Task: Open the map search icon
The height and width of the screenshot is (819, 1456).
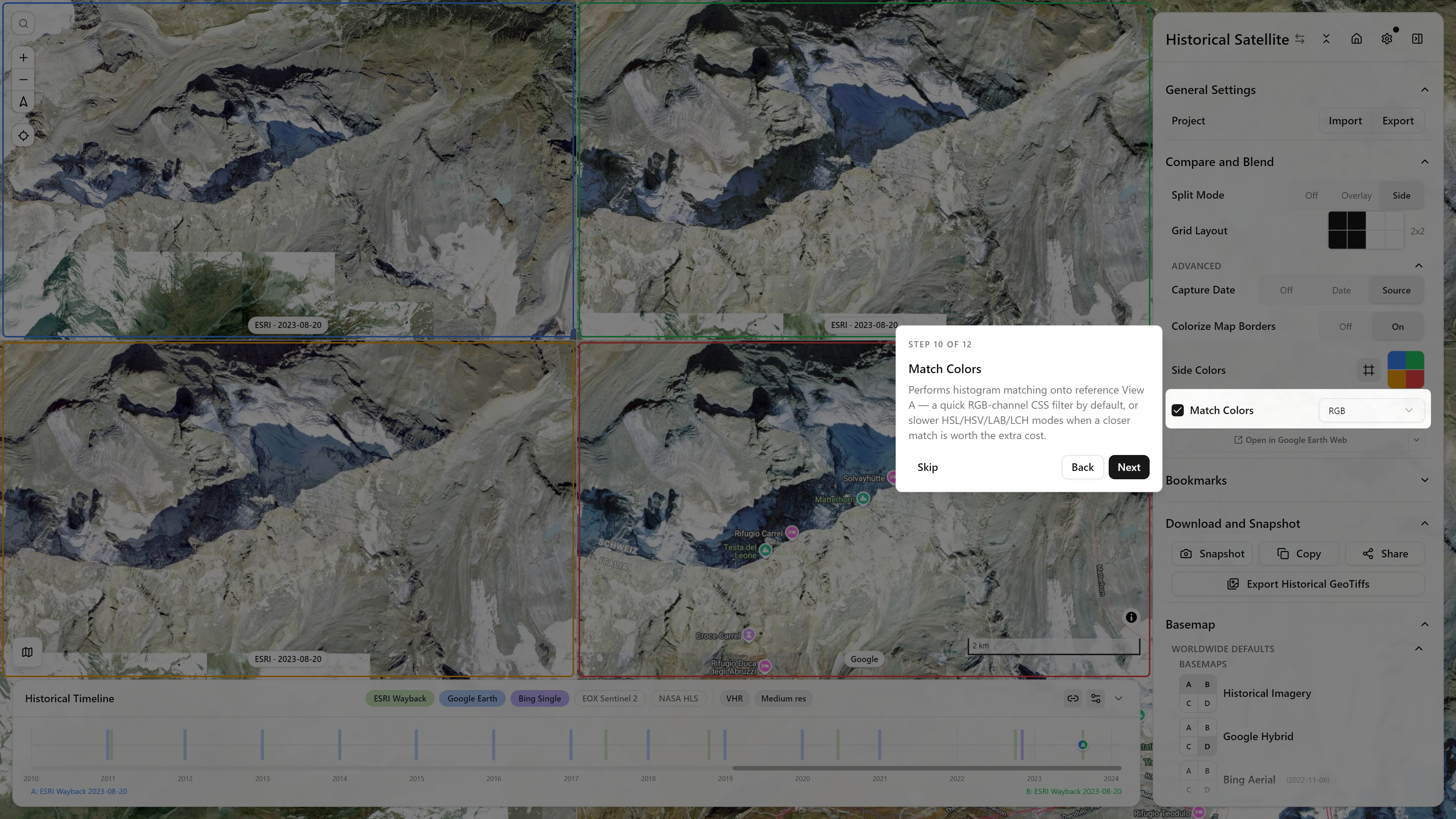Action: tap(23, 24)
